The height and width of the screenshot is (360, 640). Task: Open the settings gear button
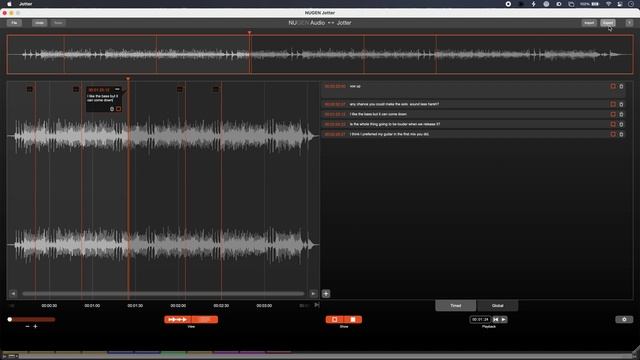click(x=624, y=319)
